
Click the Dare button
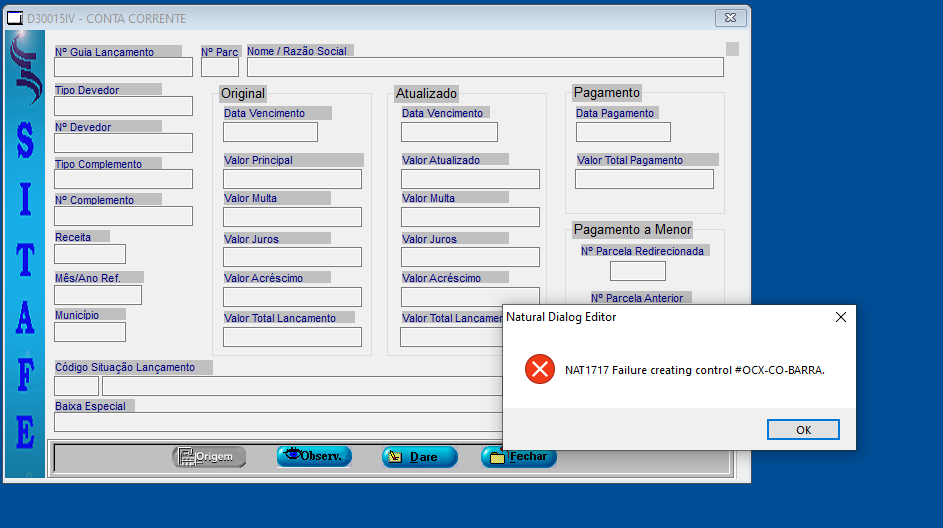tap(419, 457)
